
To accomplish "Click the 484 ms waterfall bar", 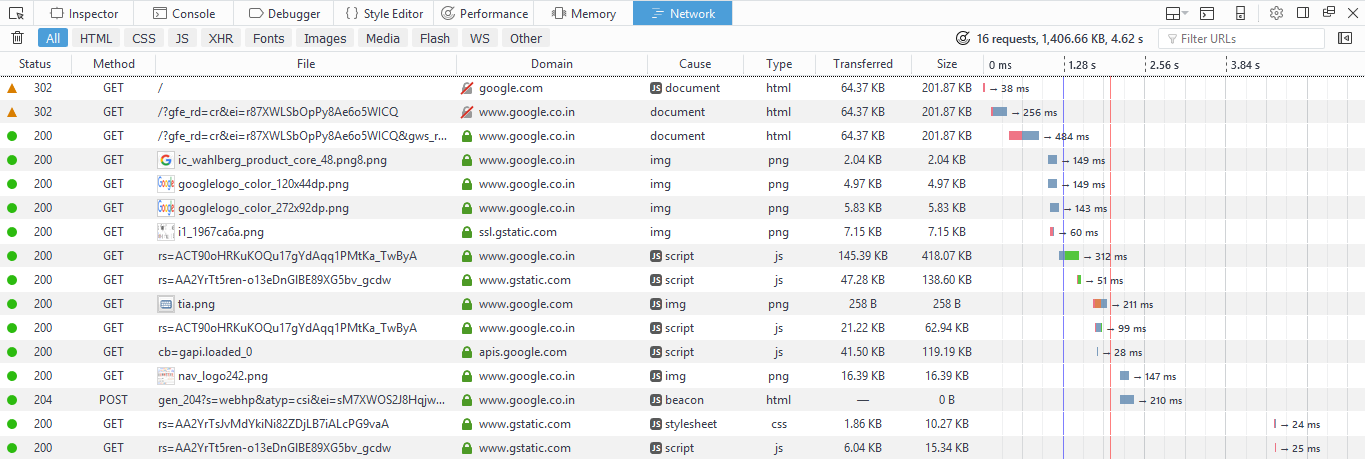I will tap(1024, 136).
